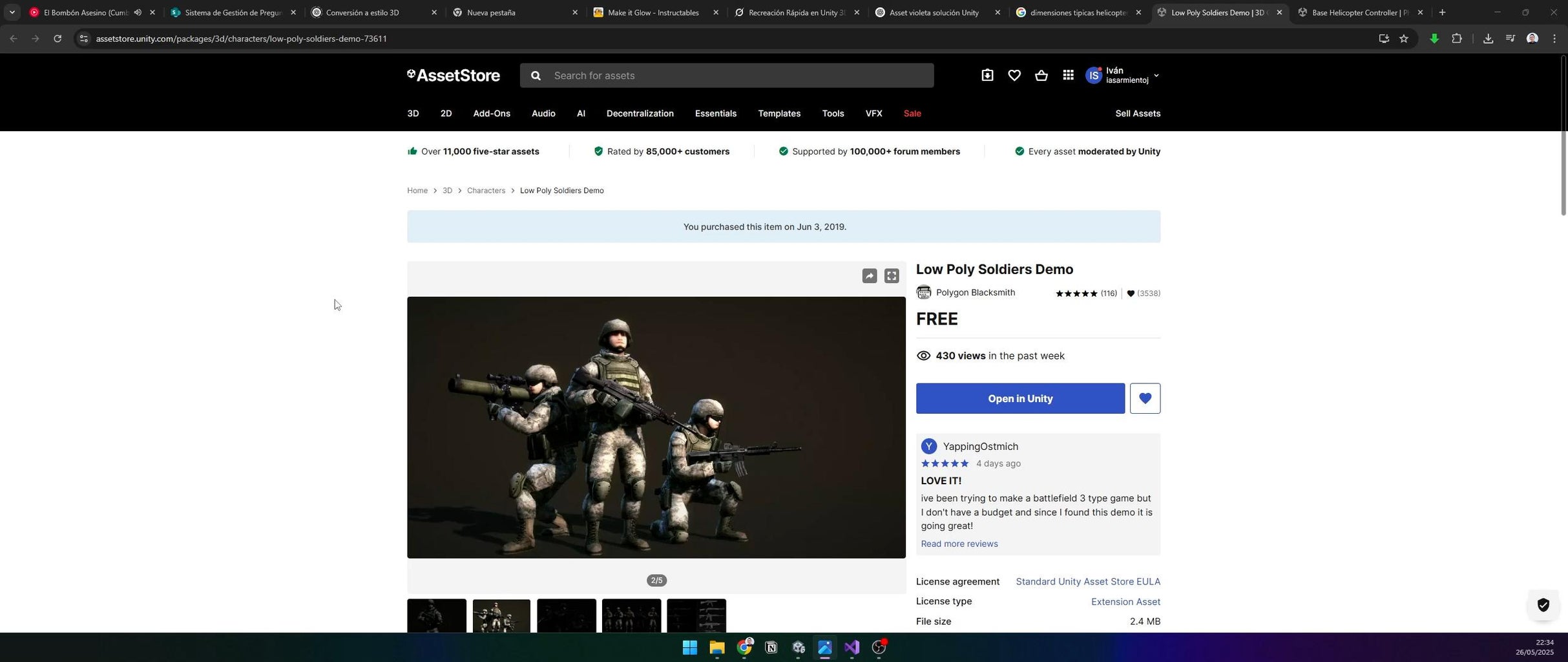
Task: Open the Chrome downloads tray icon
Action: point(1488,39)
